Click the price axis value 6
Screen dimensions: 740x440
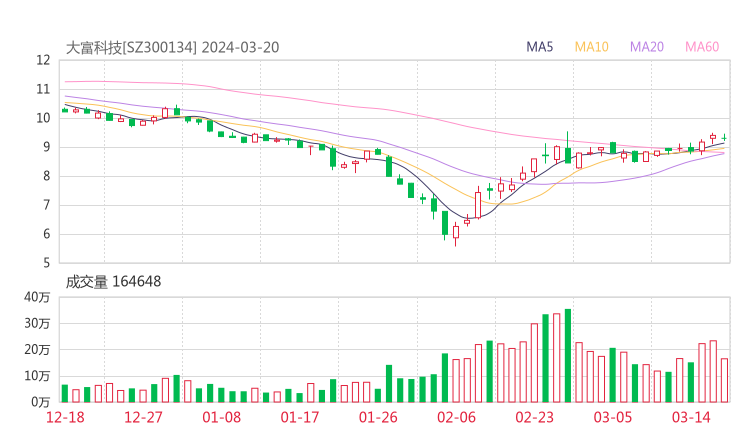(46, 234)
